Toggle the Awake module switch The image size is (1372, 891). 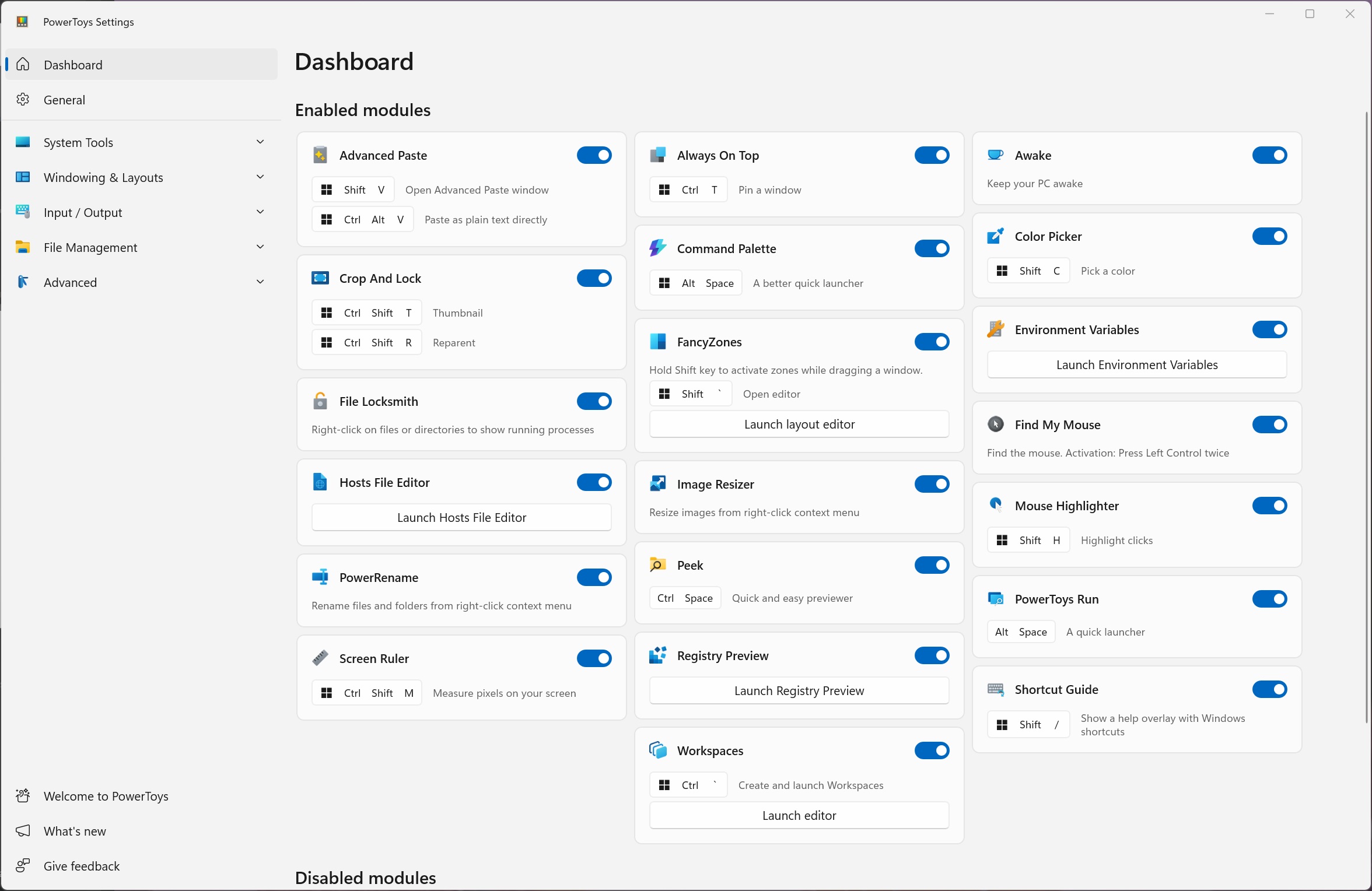point(1270,155)
